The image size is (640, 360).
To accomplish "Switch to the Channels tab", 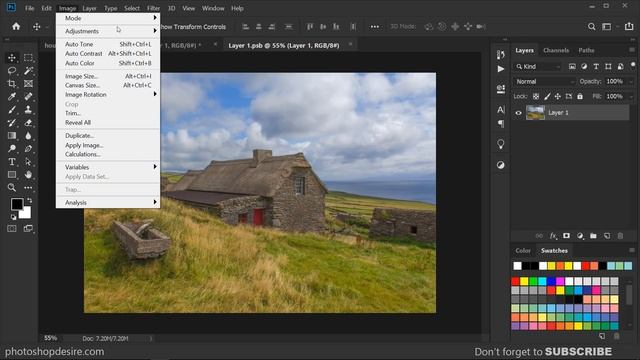I will [x=556, y=50].
